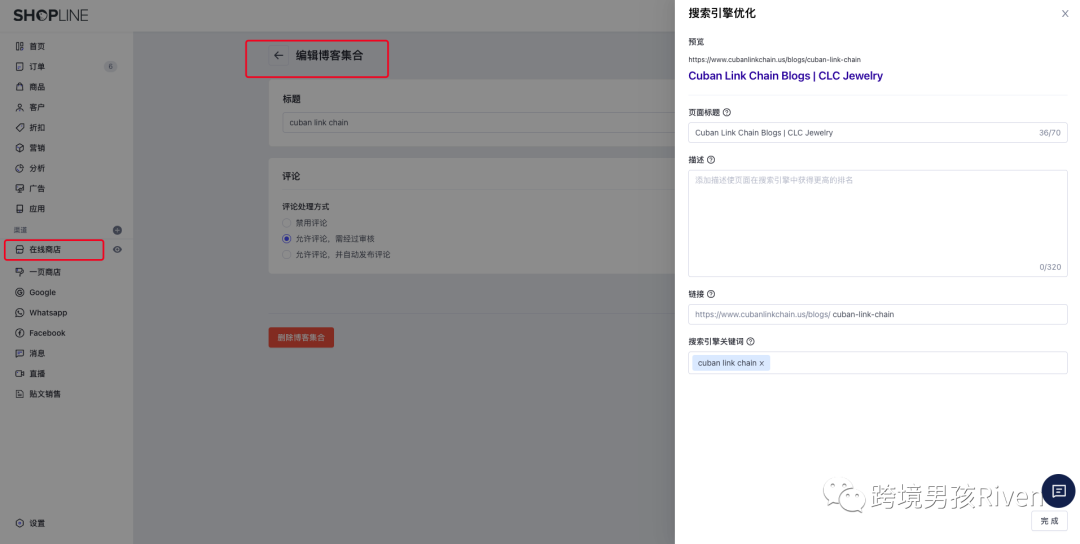Click the 搜索引擎关键词 keywords field
This screenshot has width=1080, height=544.
[878, 363]
